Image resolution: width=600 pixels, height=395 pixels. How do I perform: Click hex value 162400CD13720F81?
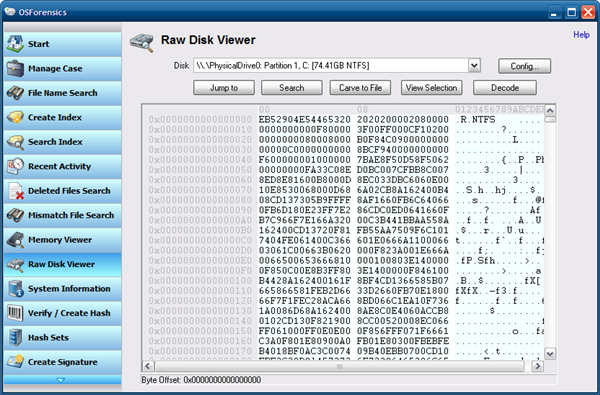click(305, 230)
